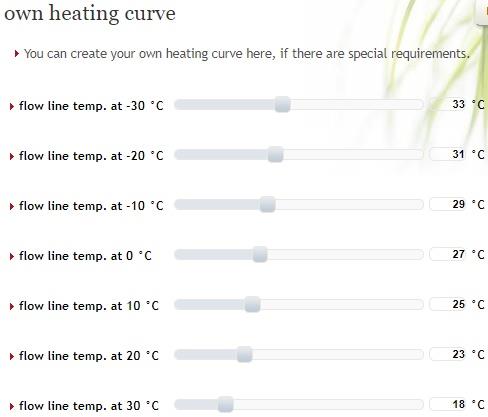Click slider handle for -10 °C flow temp
Screen dimensions: 488x417
tap(268, 205)
